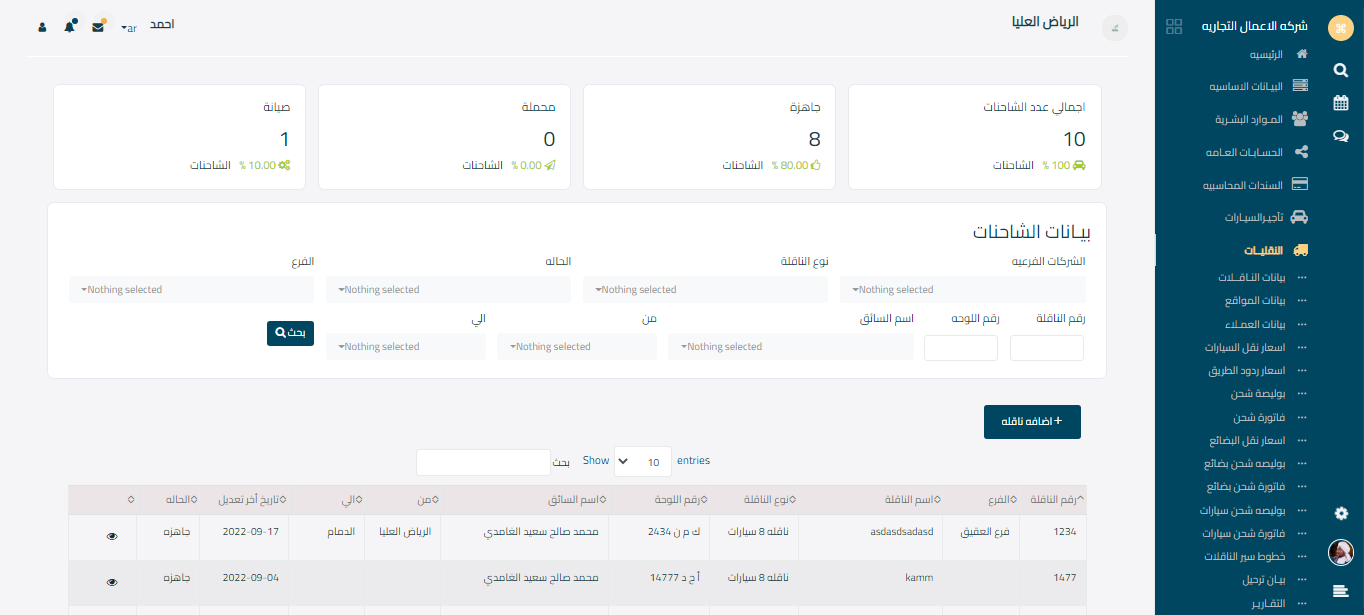View details of truck 1477 via eye icon
Image resolution: width=1364 pixels, height=615 pixels.
coord(112,582)
